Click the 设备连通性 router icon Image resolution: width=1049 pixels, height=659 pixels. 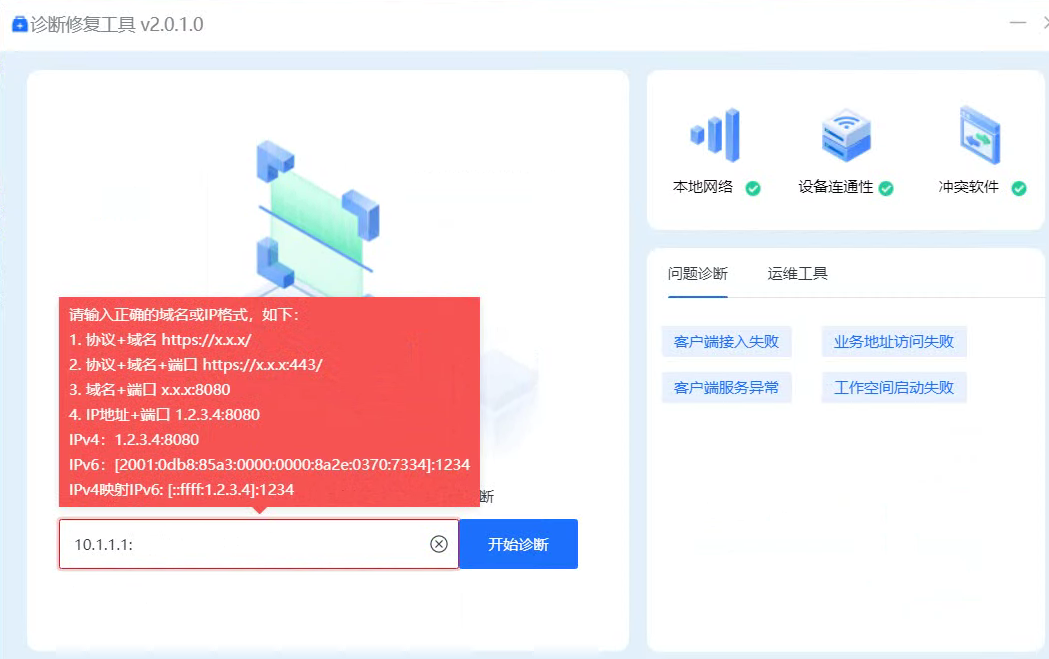[845, 135]
